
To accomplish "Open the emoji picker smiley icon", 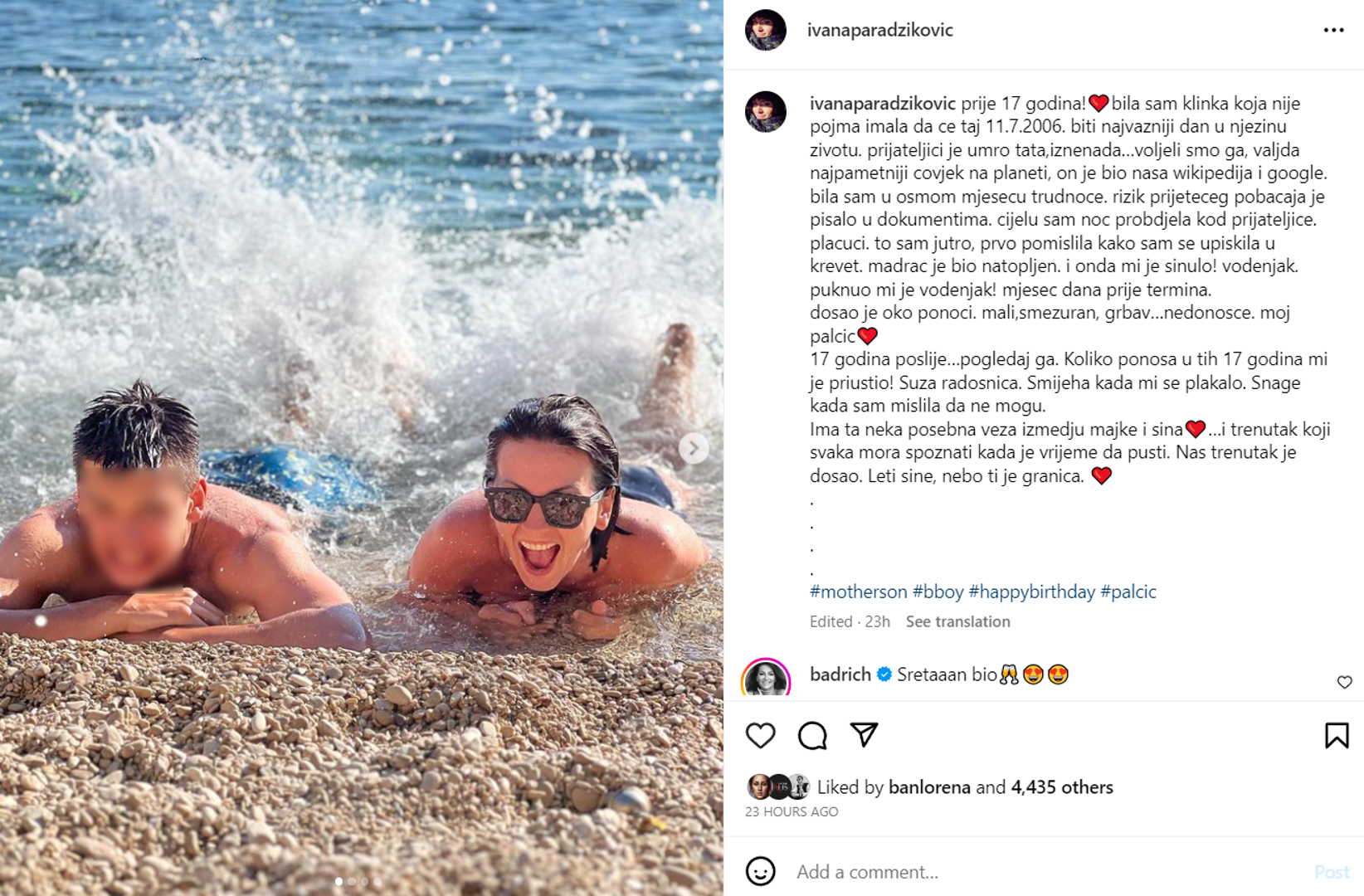I will click(x=760, y=871).
